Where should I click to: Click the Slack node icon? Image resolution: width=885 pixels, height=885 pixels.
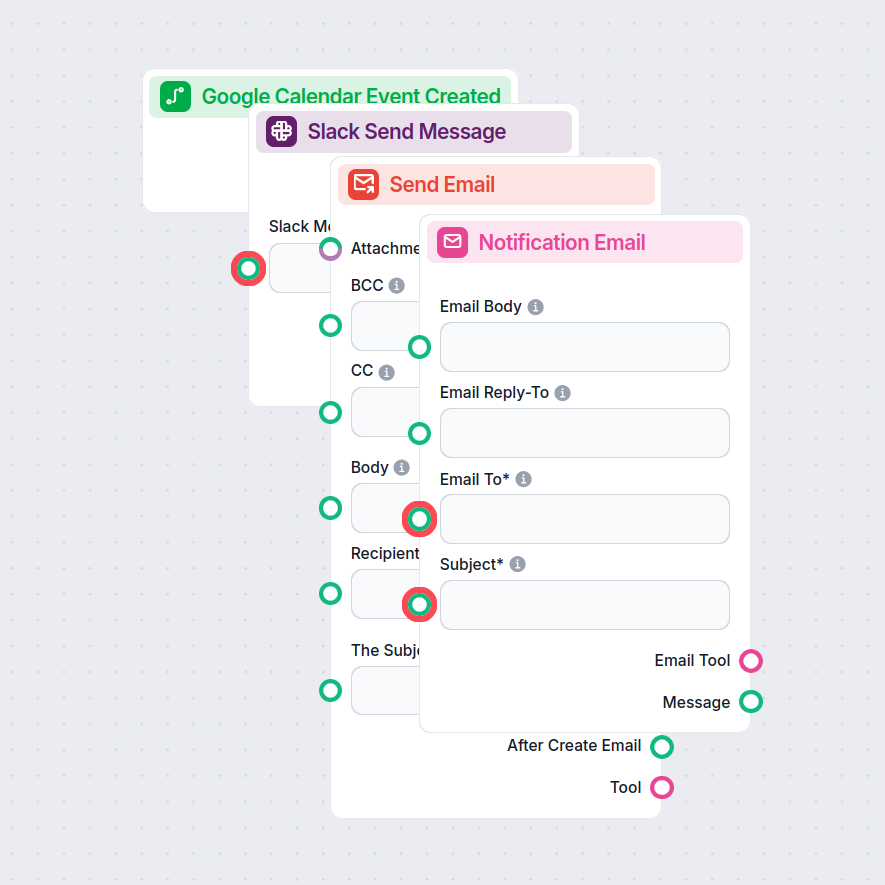click(x=279, y=131)
